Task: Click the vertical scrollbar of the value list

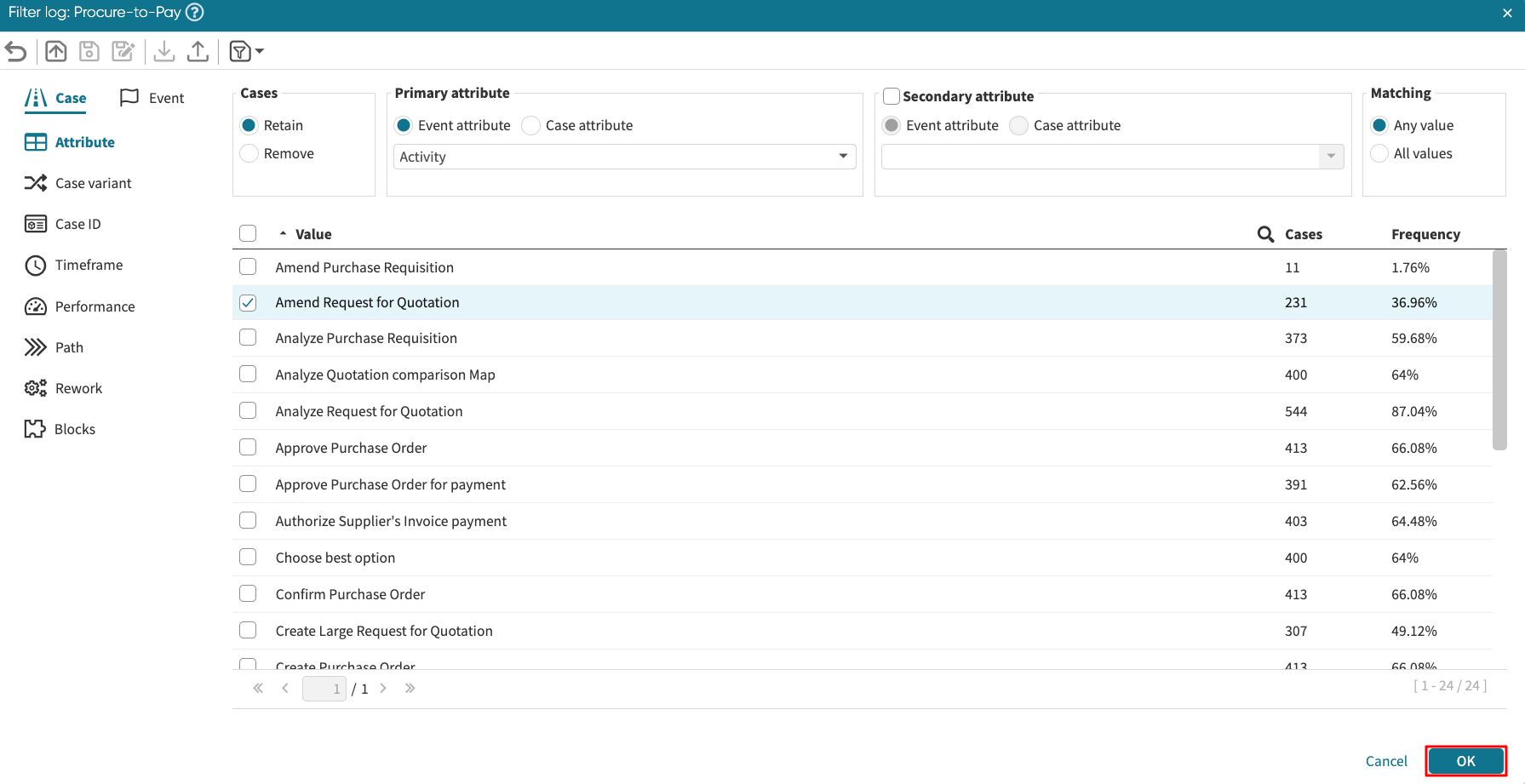Action: [x=1499, y=349]
